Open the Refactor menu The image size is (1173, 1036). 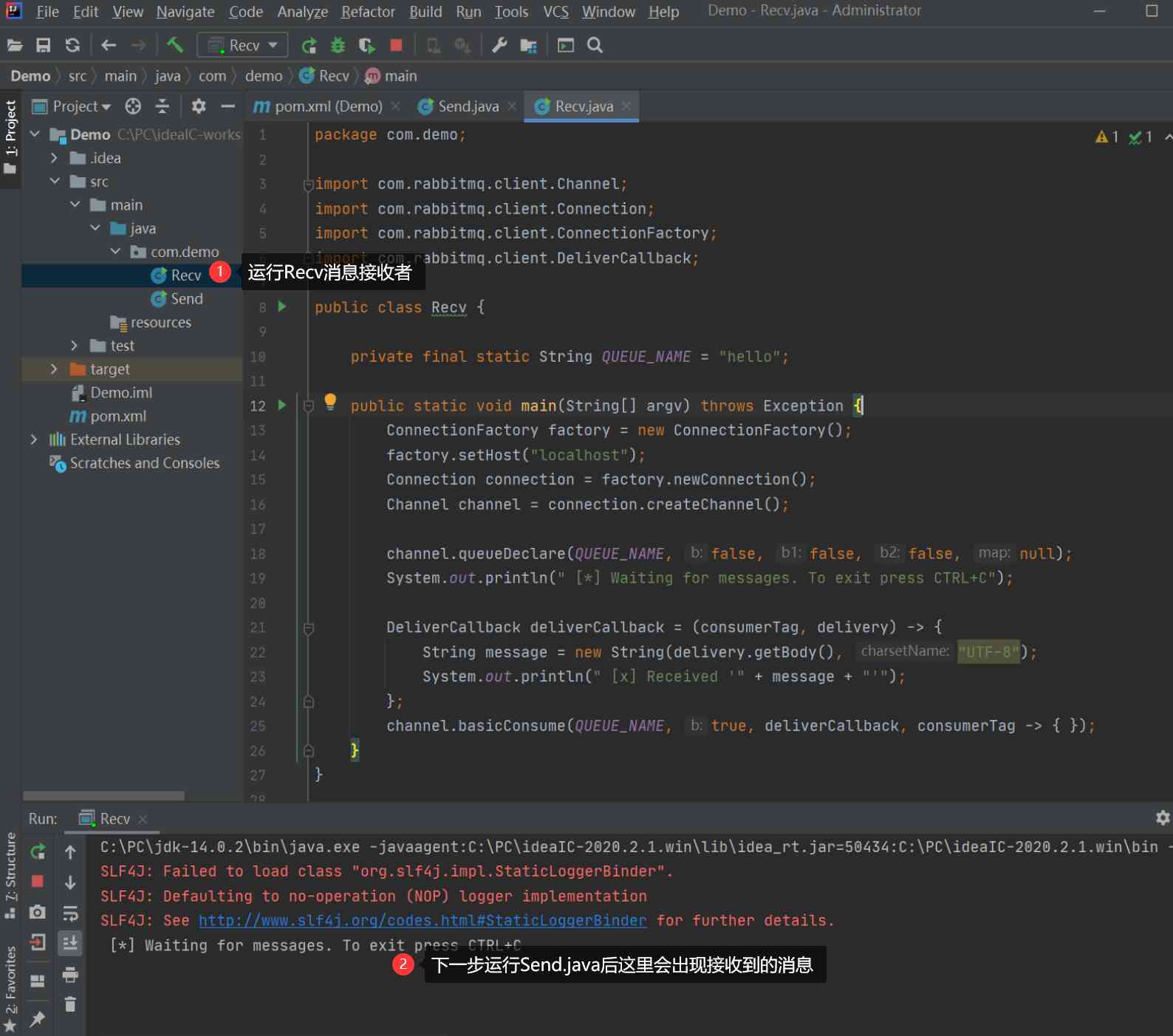pyautogui.click(x=368, y=12)
